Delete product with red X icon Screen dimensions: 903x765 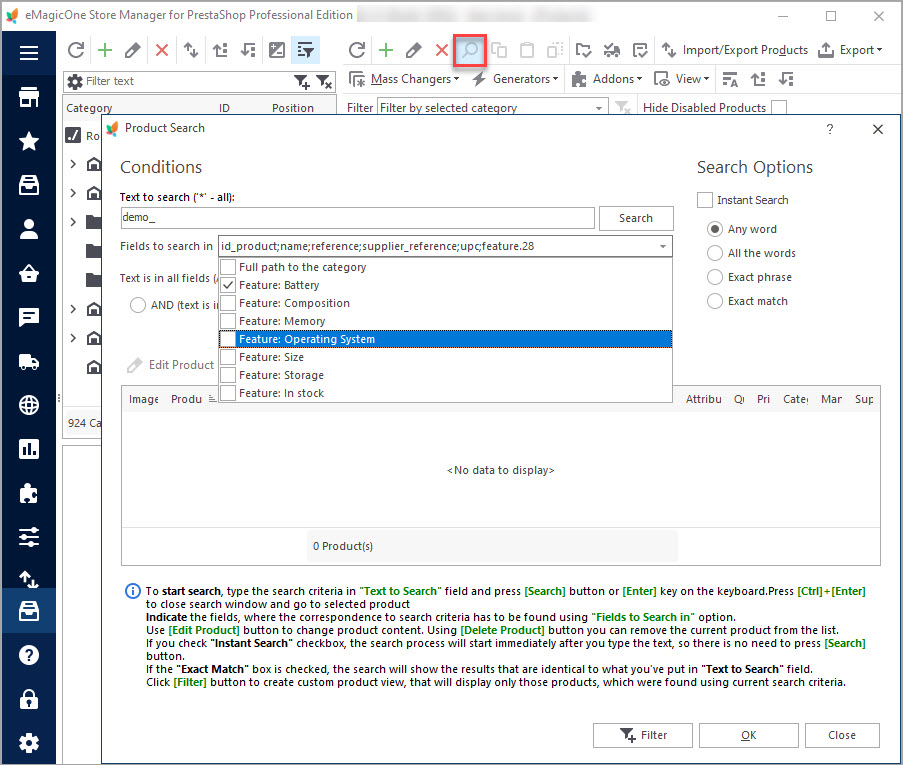pyautogui.click(x=442, y=51)
